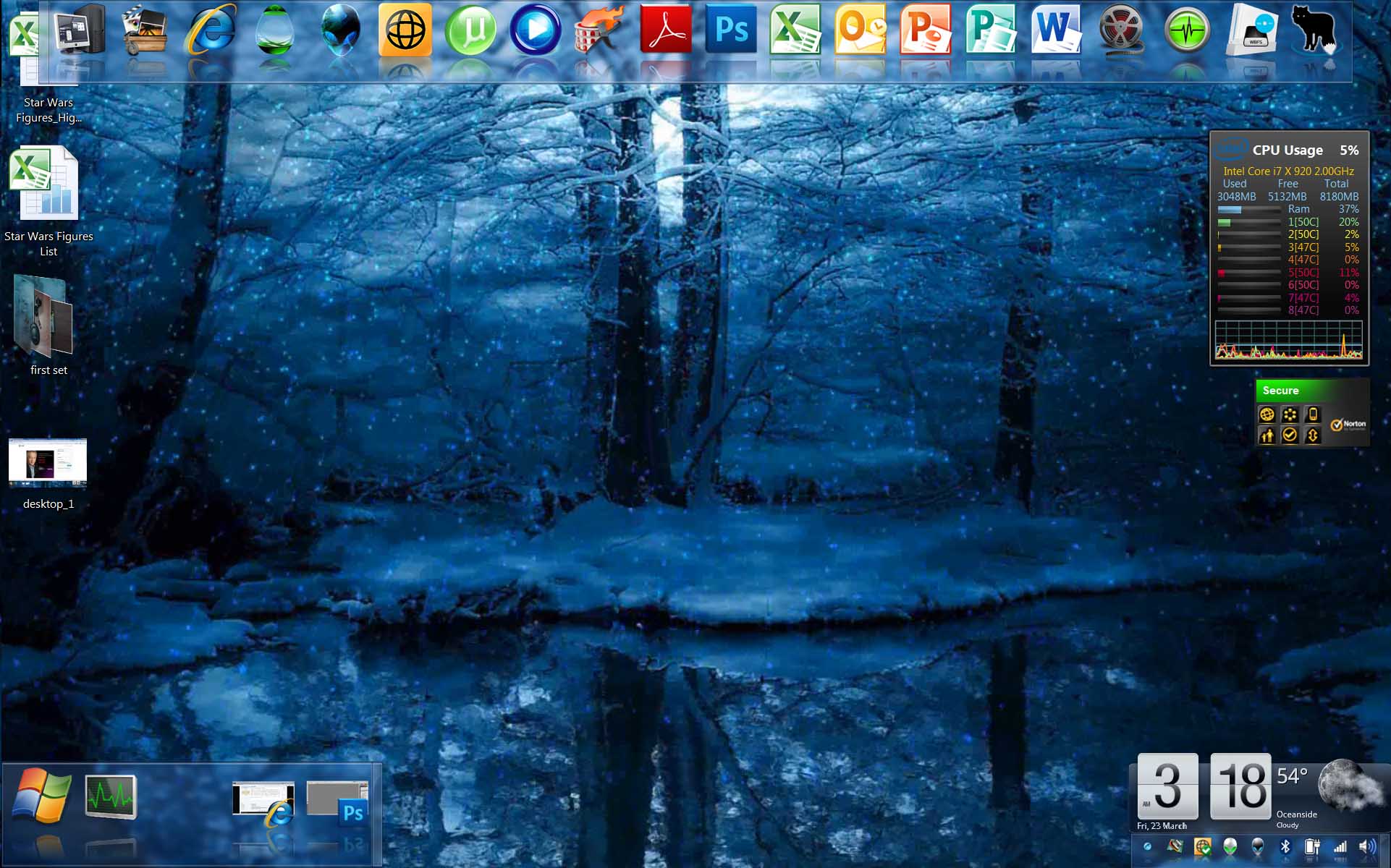Open Microsoft PowerPoint from the dock
This screenshot has width=1391, height=868.
[925, 30]
